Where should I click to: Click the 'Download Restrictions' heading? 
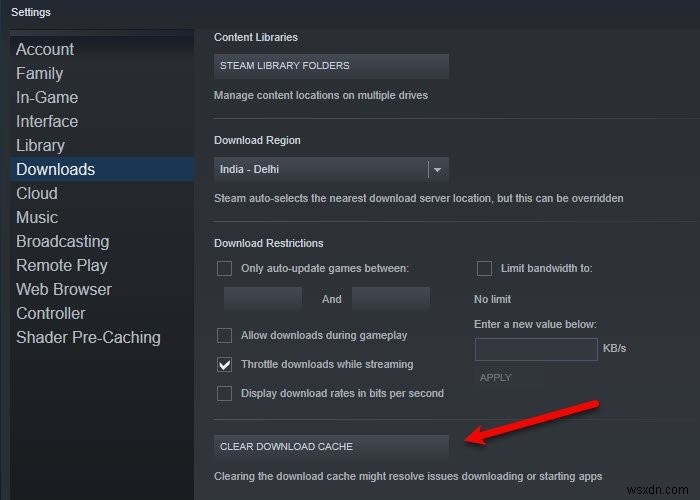(x=269, y=243)
